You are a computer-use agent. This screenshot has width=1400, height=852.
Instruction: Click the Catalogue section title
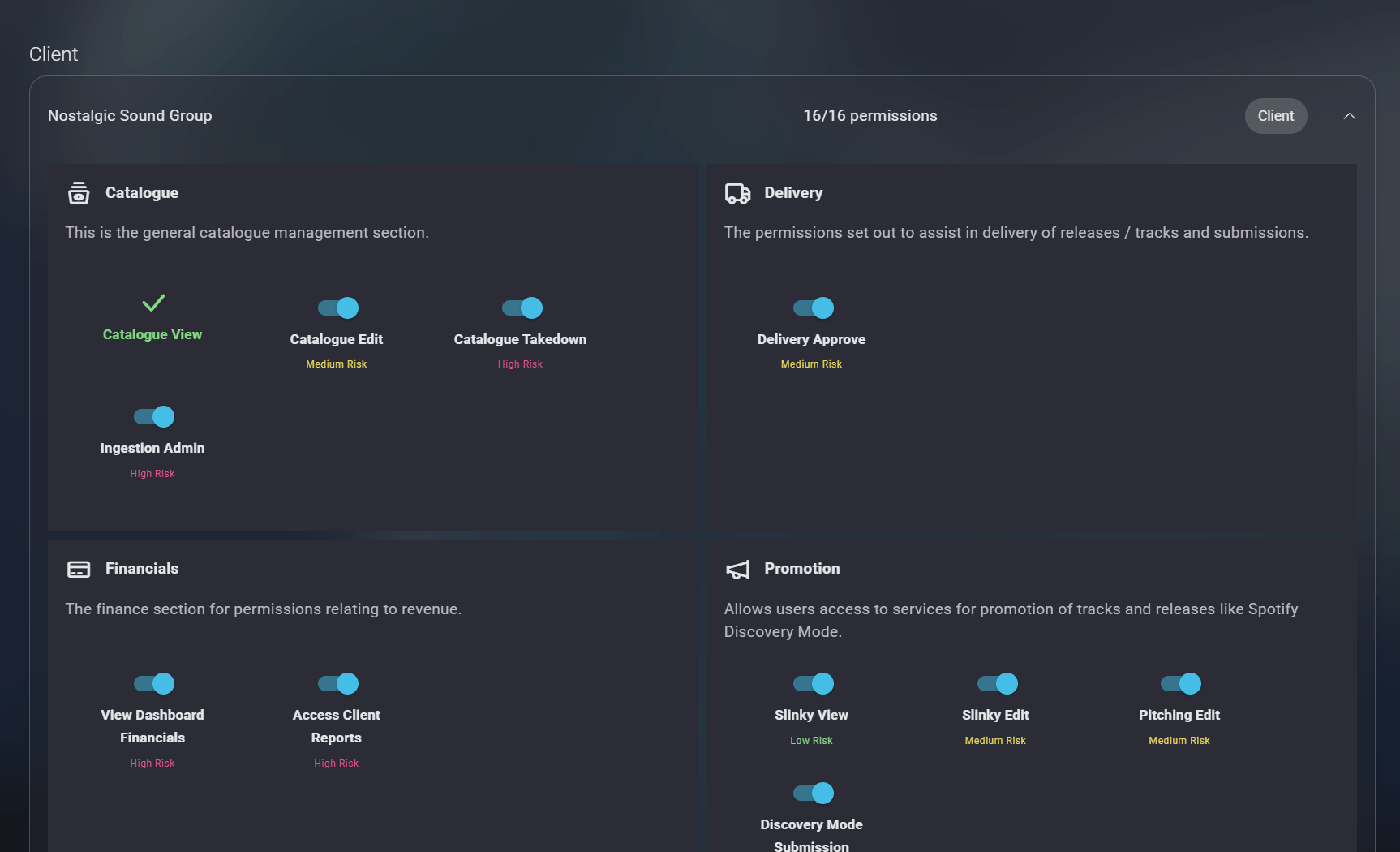[x=142, y=192]
